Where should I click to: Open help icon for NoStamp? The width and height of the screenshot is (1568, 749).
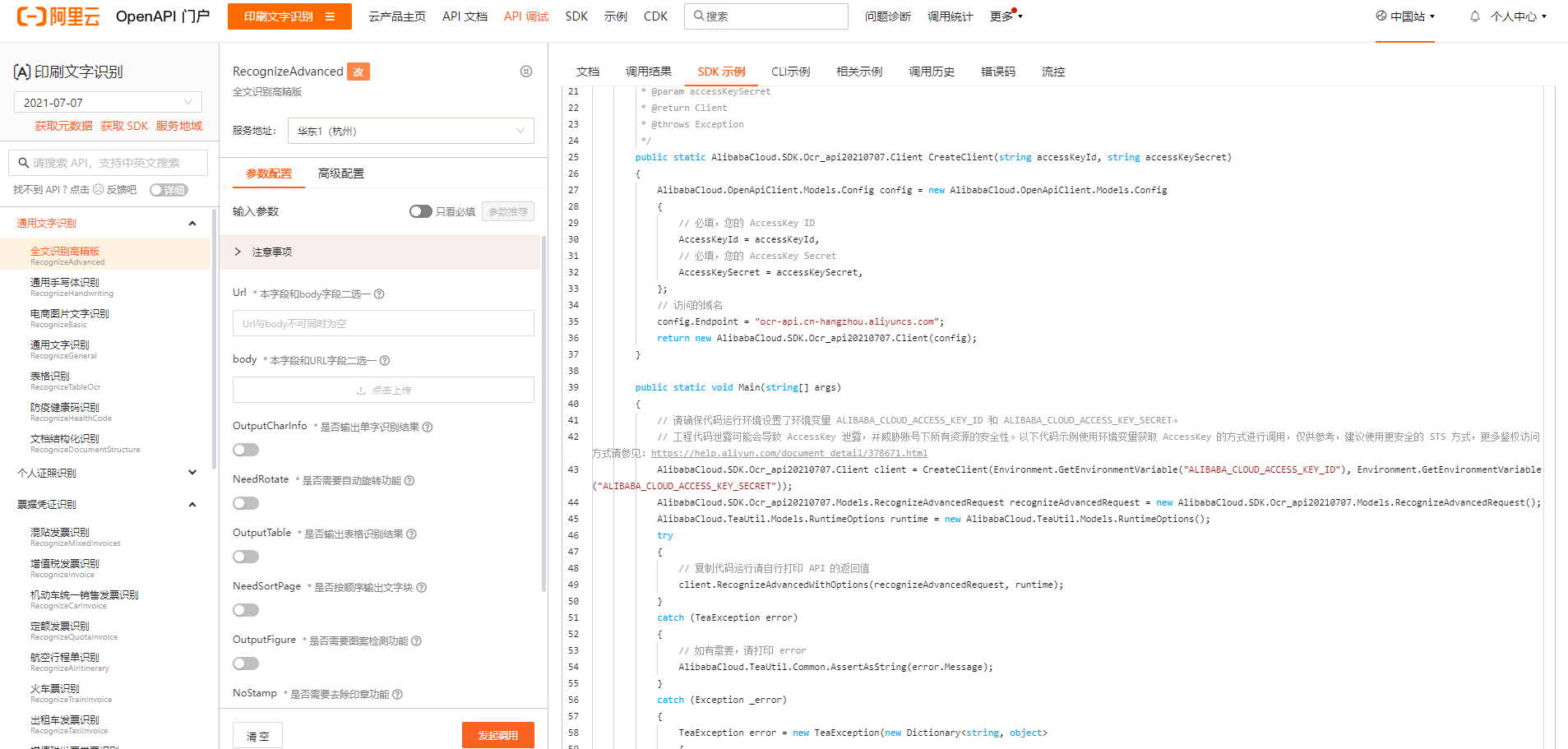click(x=398, y=695)
